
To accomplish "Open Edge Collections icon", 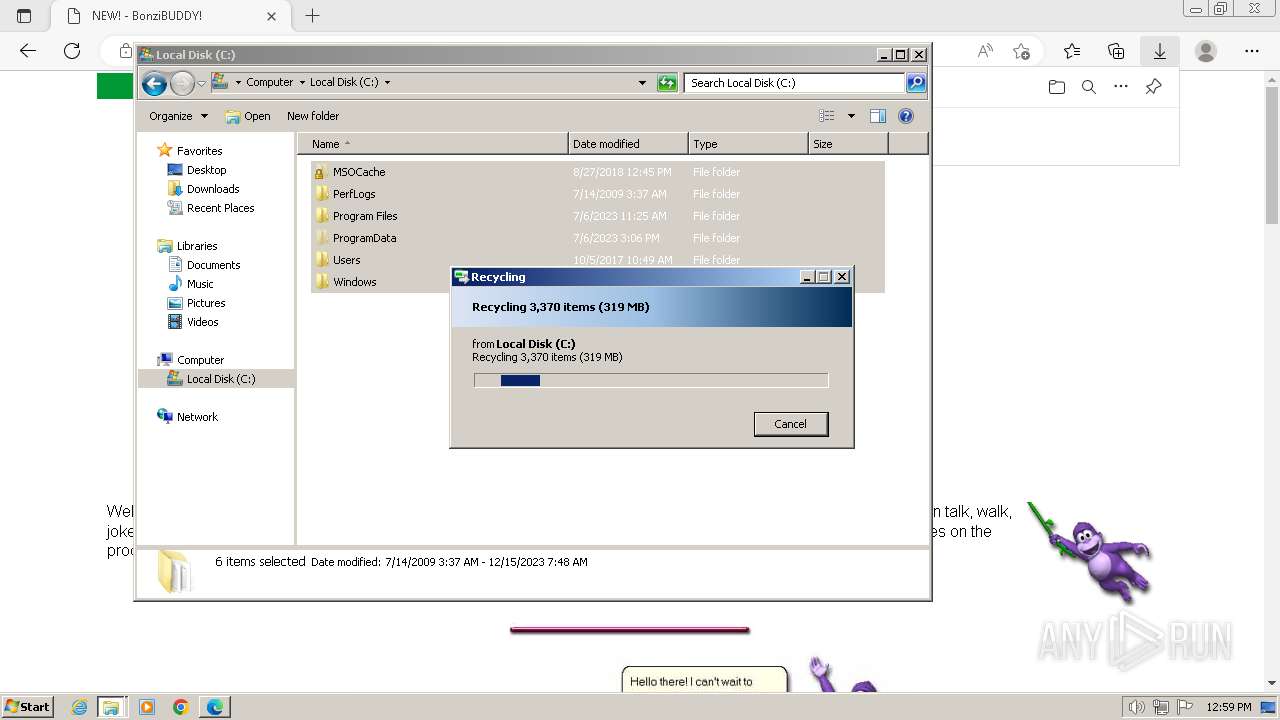I will click(x=1116, y=51).
